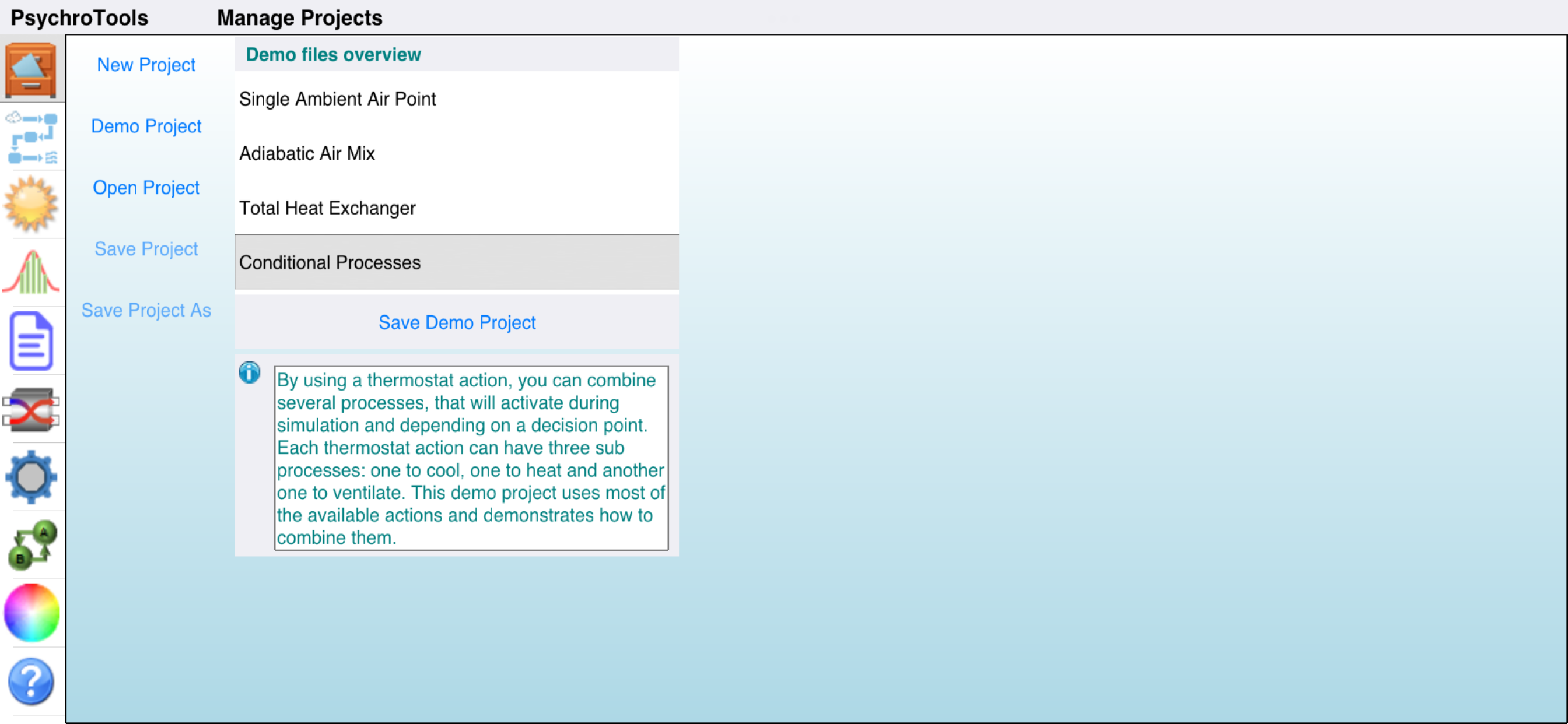Select the sun weather data icon
1568x724 pixels.
[31, 205]
